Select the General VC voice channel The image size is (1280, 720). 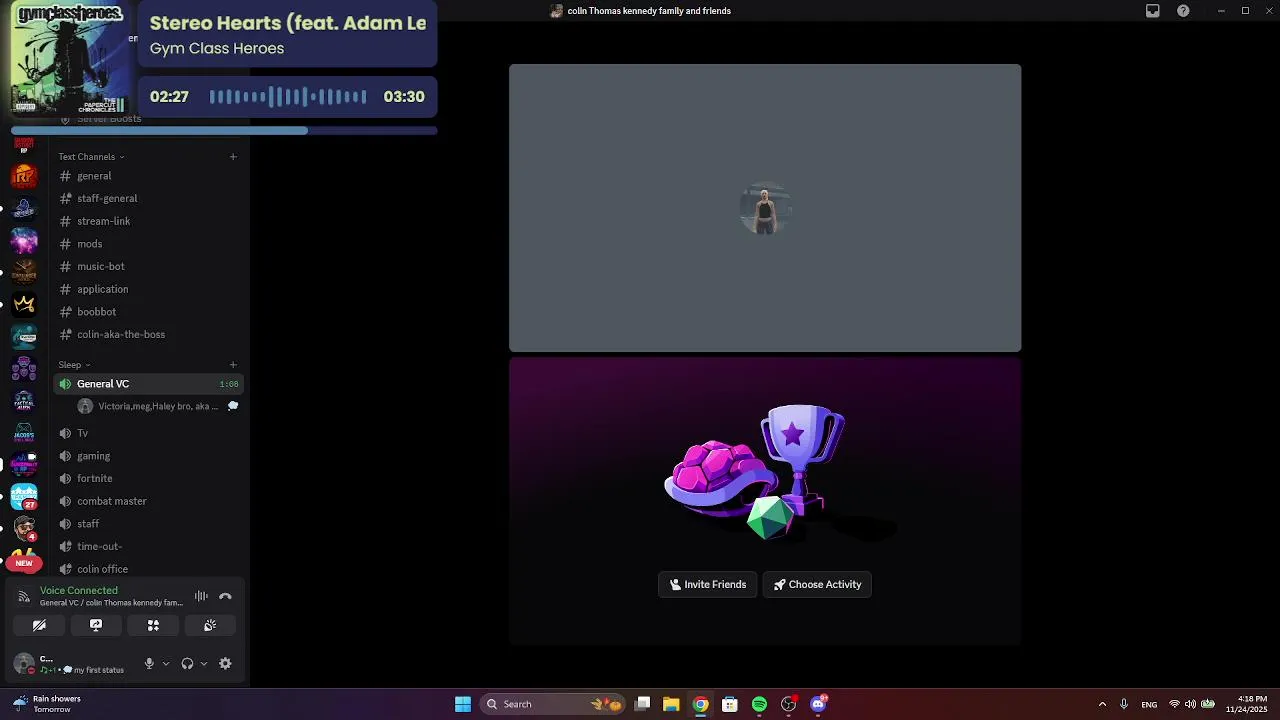pos(148,384)
